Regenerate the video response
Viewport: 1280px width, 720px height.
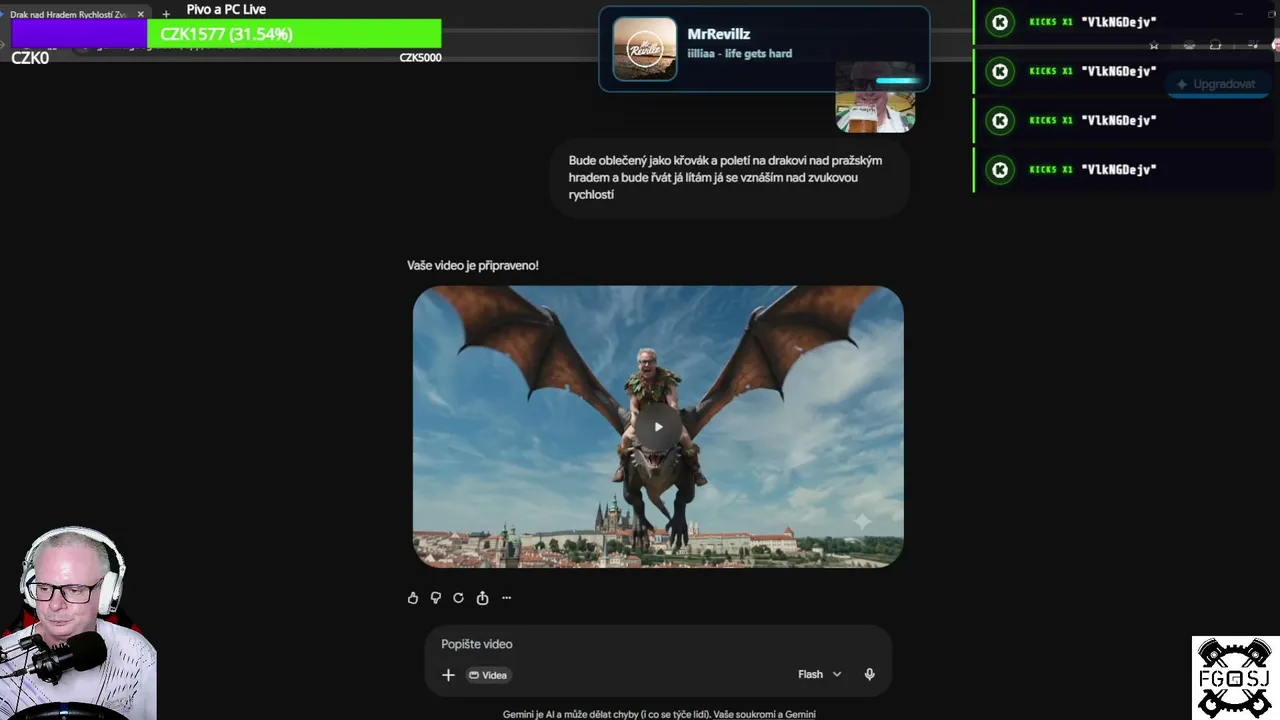point(459,598)
